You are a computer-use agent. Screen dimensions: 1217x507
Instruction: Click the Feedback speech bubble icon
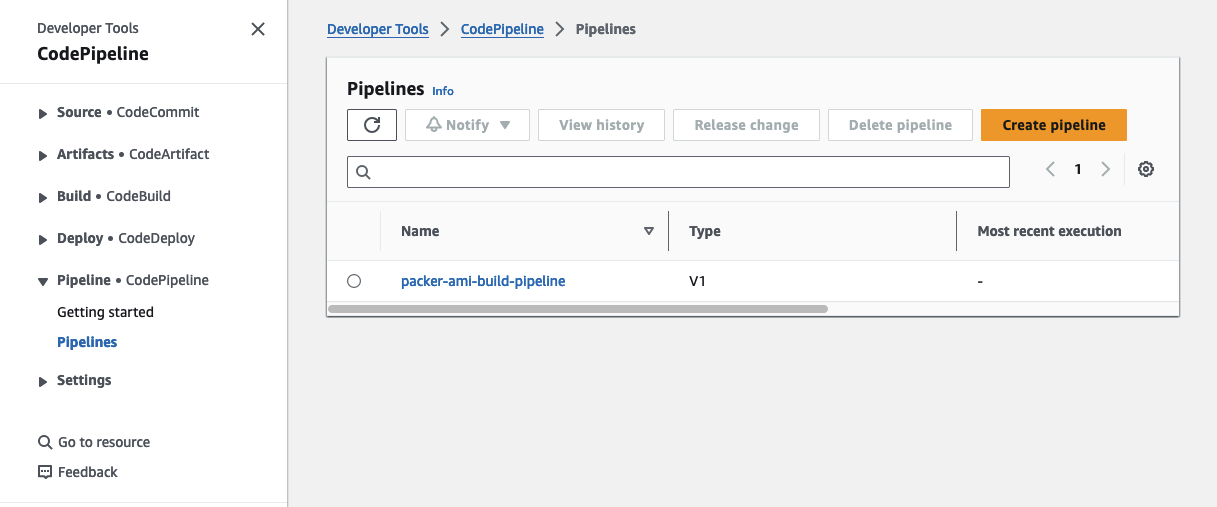tap(44, 472)
